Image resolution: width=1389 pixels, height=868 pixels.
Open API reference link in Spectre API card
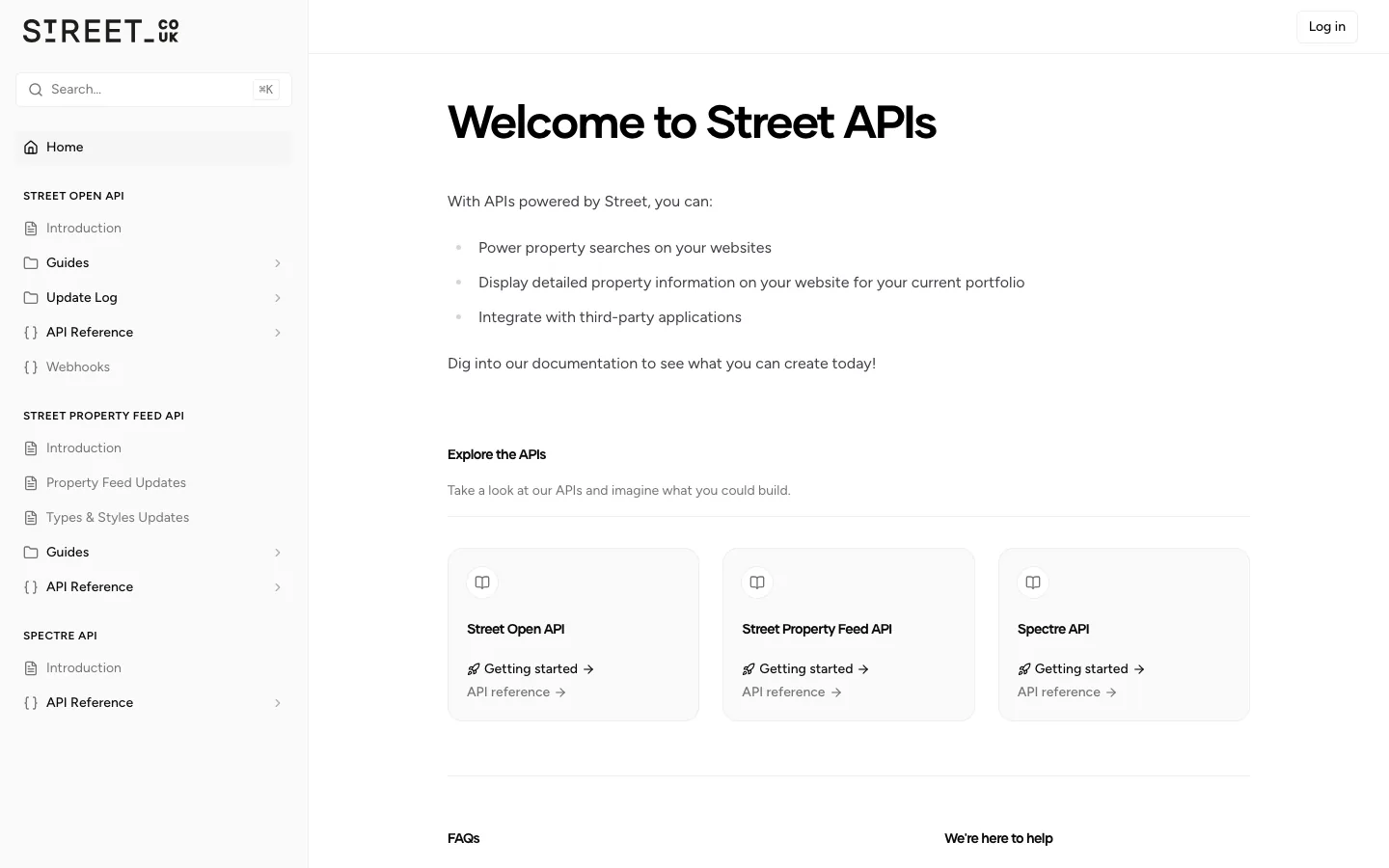pyautogui.click(x=1068, y=692)
